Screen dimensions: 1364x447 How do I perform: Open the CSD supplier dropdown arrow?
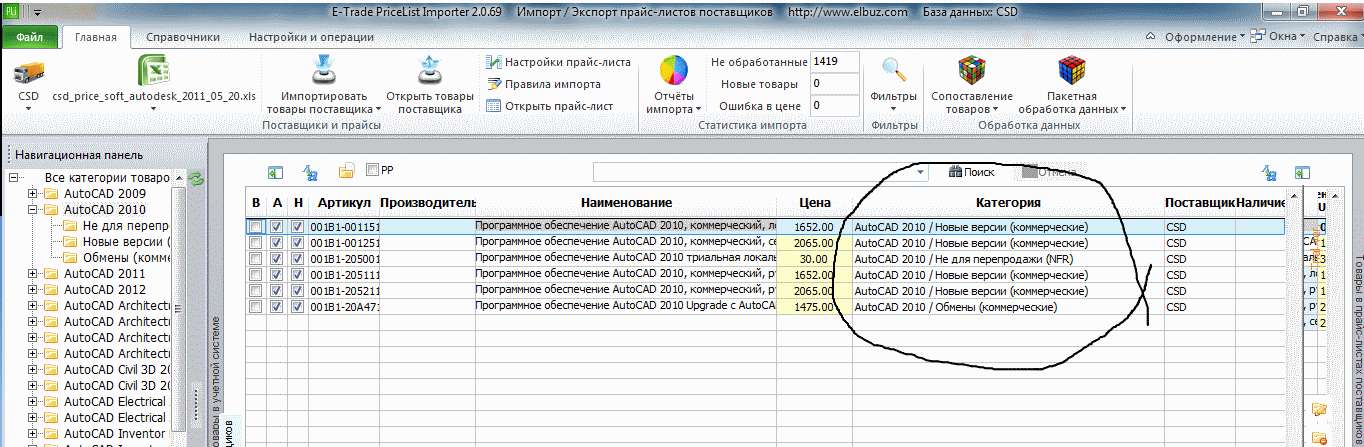28,108
